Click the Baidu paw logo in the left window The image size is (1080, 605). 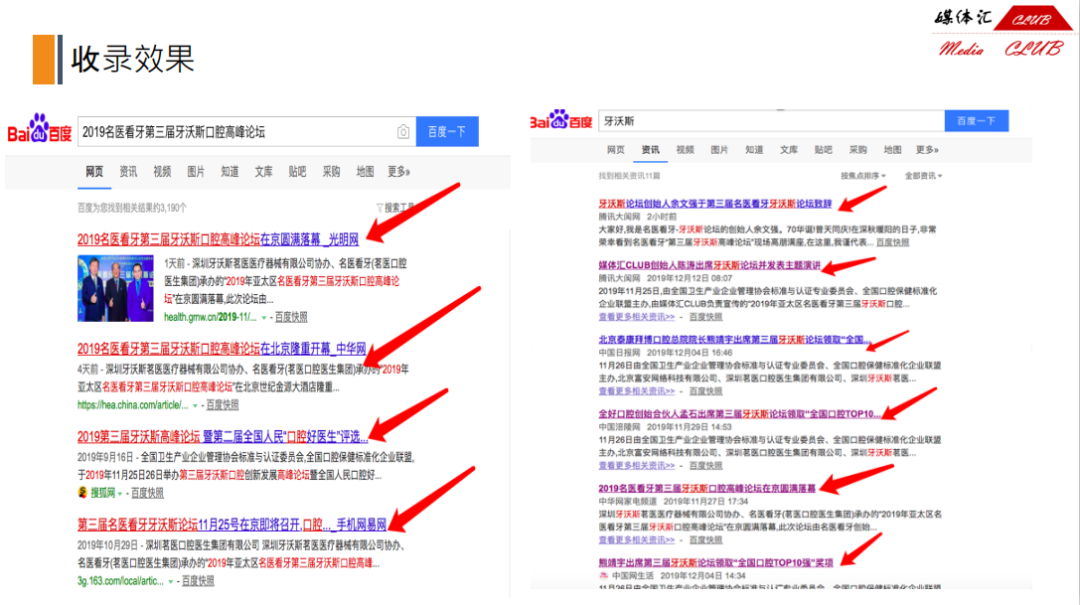(40, 130)
